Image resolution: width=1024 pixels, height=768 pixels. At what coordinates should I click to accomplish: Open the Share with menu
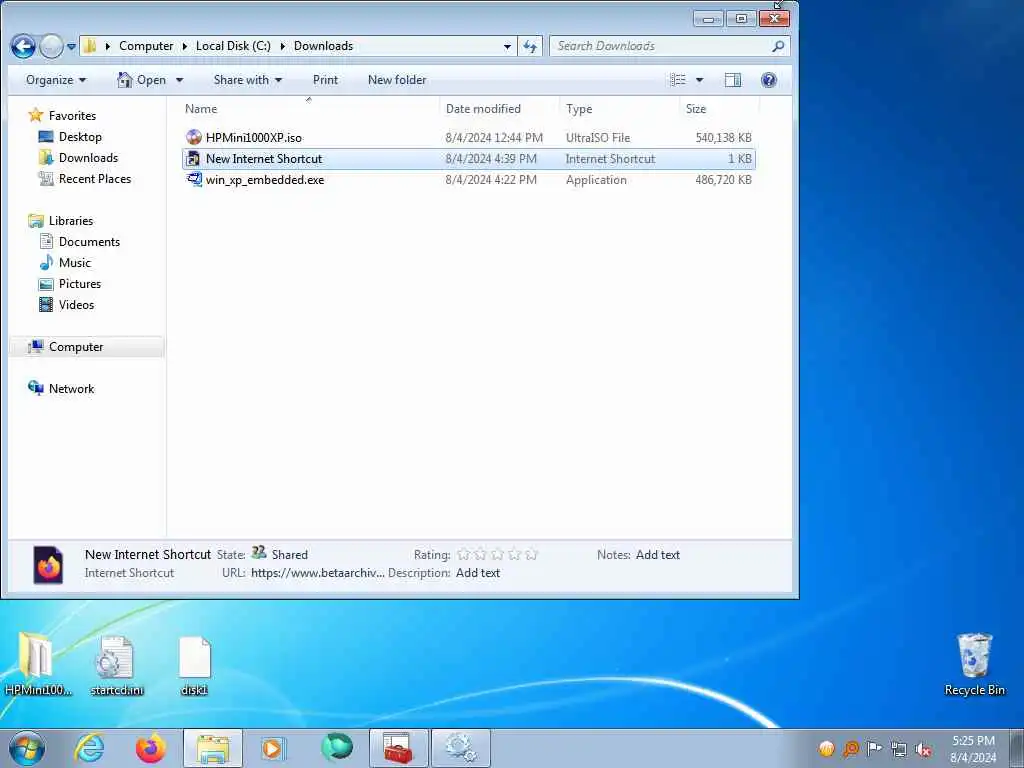coord(248,80)
